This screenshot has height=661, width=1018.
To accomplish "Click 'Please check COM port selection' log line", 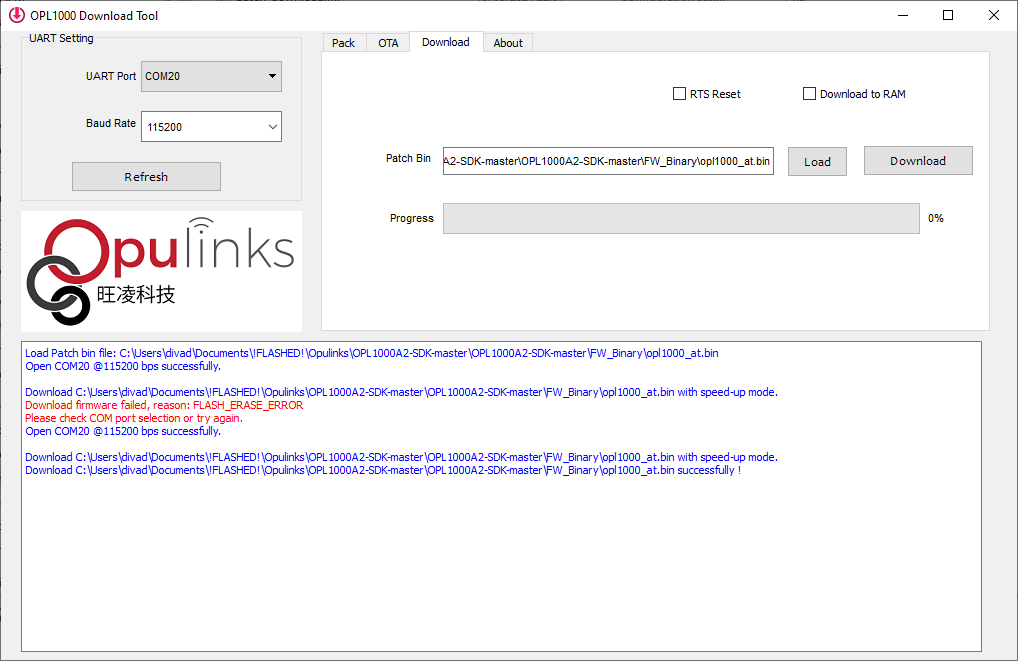I will pyautogui.click(x=134, y=418).
